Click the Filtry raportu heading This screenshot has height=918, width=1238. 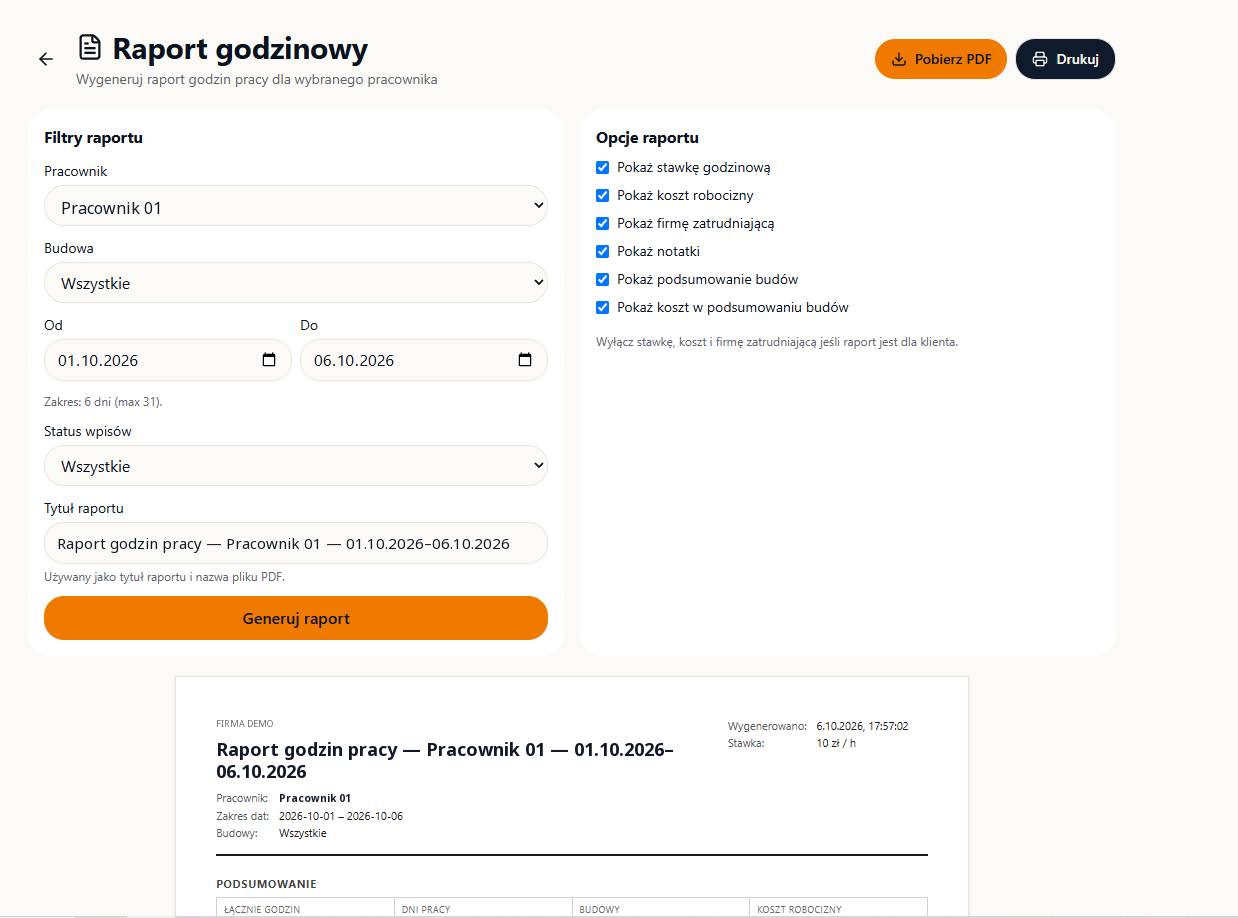tap(93, 138)
